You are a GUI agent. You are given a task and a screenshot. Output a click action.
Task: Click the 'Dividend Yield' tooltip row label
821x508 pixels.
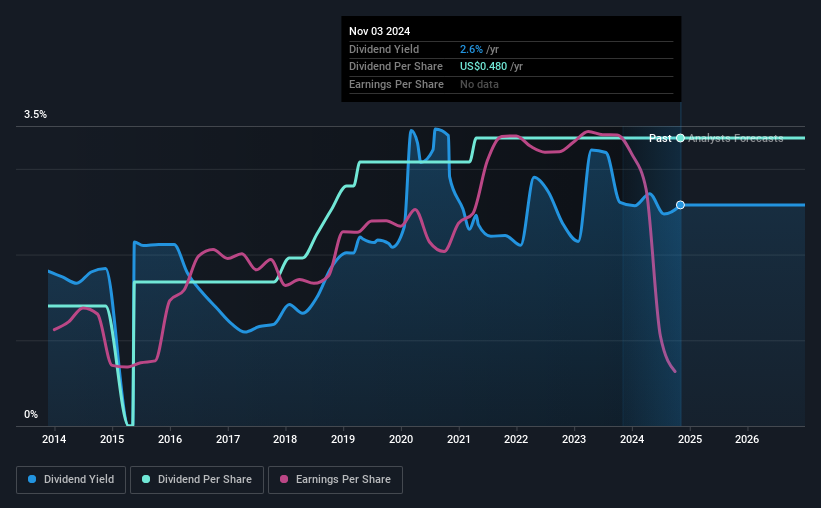point(384,49)
